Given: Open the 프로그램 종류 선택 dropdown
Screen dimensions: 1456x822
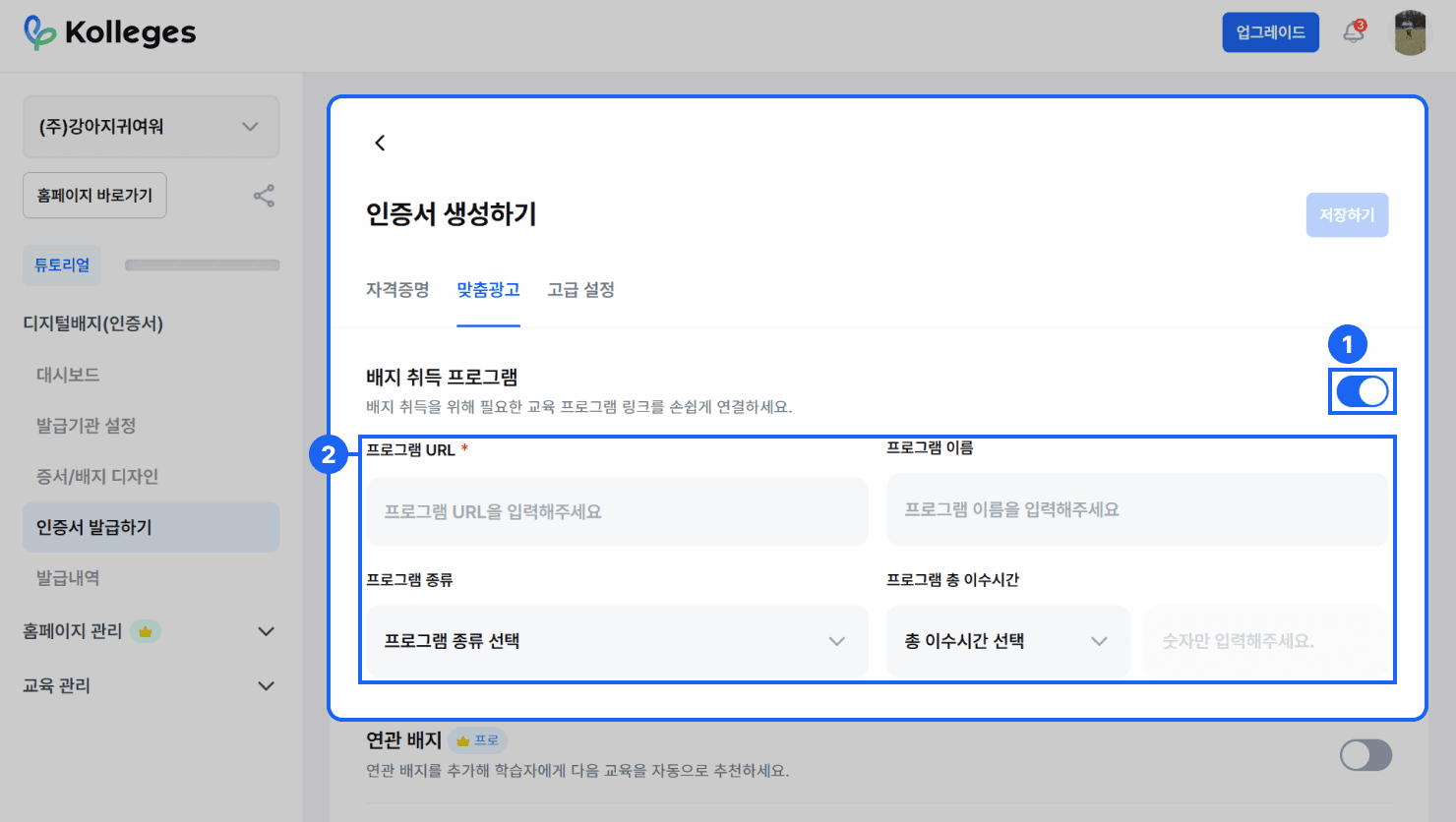Looking at the screenshot, I should pyautogui.click(x=618, y=641).
